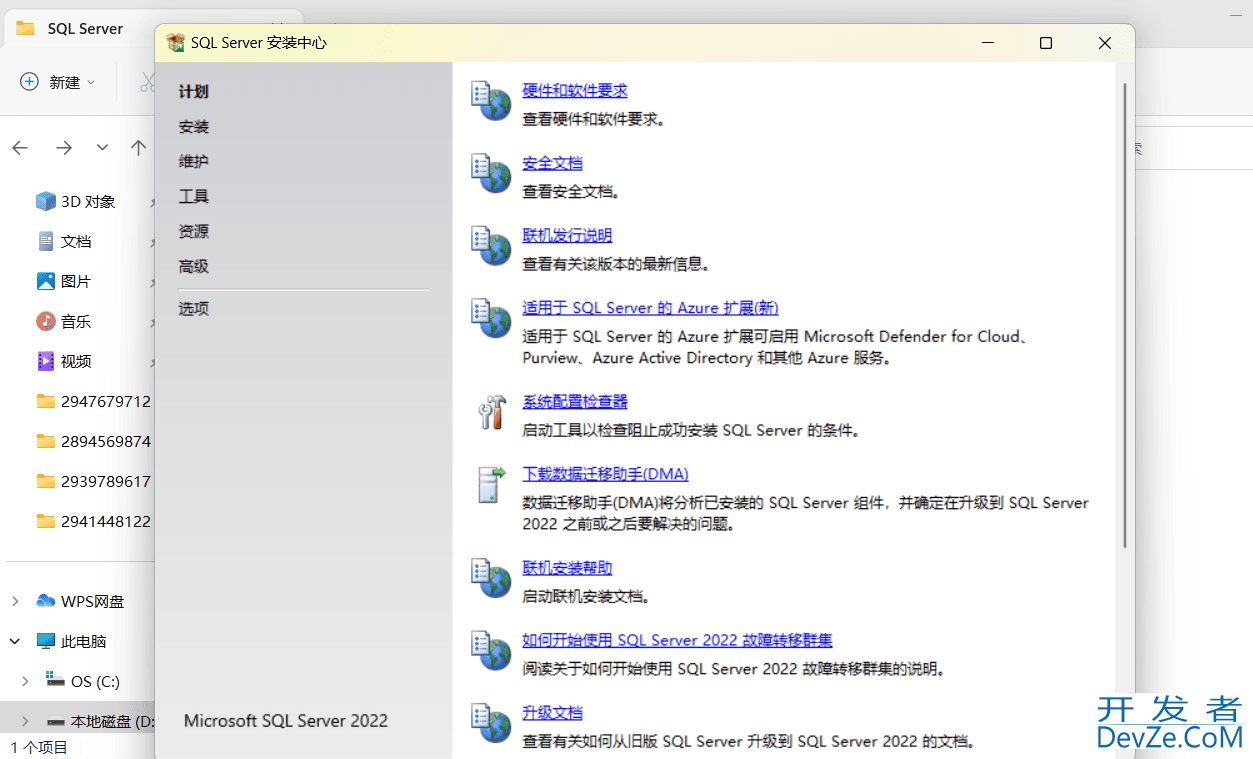Click the server download icon for 下载数据迁移助手
The height and width of the screenshot is (759, 1253).
[x=491, y=484]
